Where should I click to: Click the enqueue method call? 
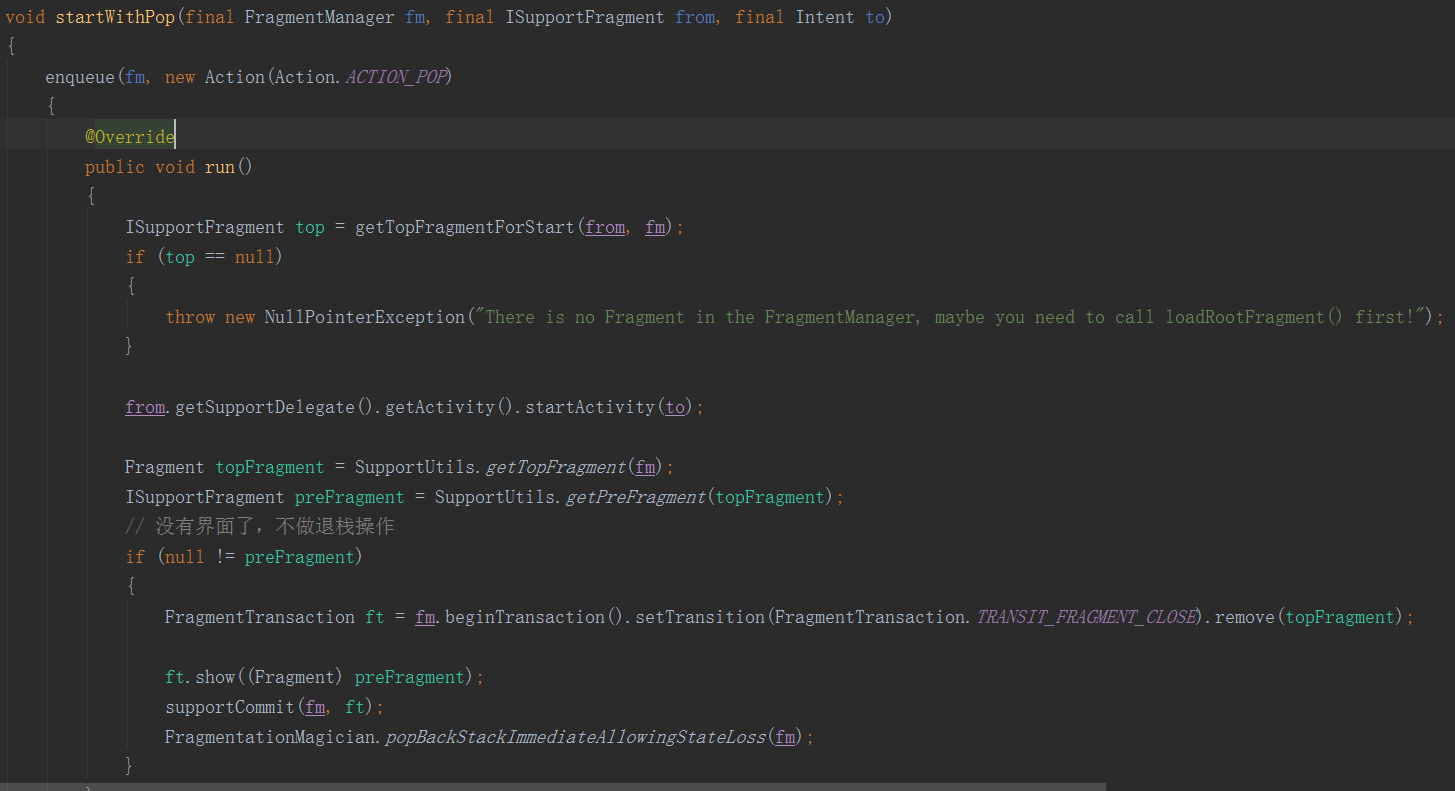click(79, 76)
